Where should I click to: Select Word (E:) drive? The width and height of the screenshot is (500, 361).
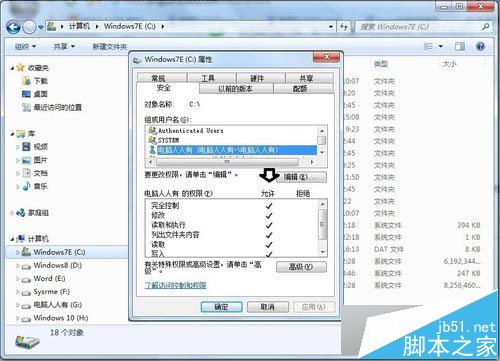pyautogui.click(x=49, y=278)
